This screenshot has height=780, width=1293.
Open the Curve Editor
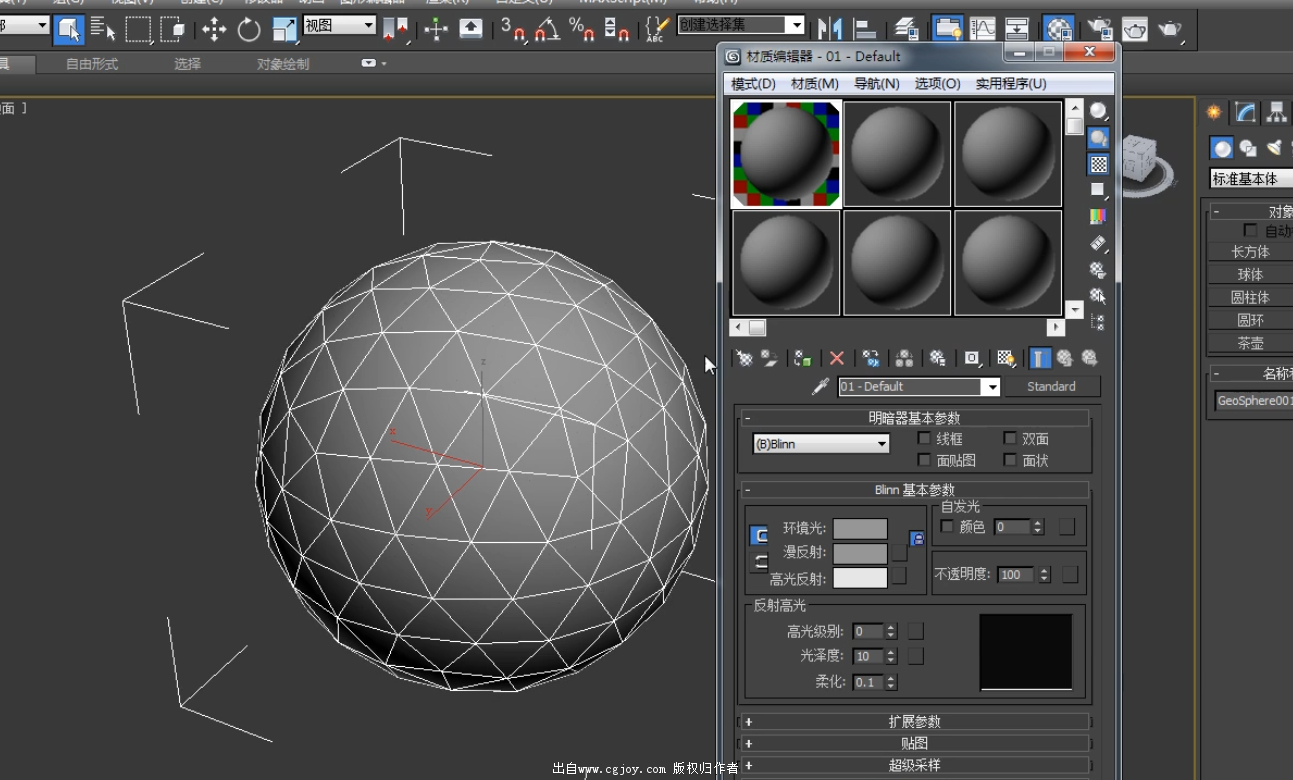click(x=983, y=29)
